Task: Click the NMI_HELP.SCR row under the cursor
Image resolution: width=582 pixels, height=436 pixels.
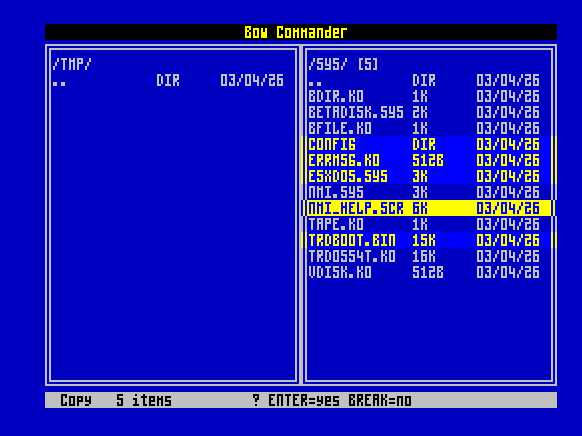Action: click(x=429, y=208)
